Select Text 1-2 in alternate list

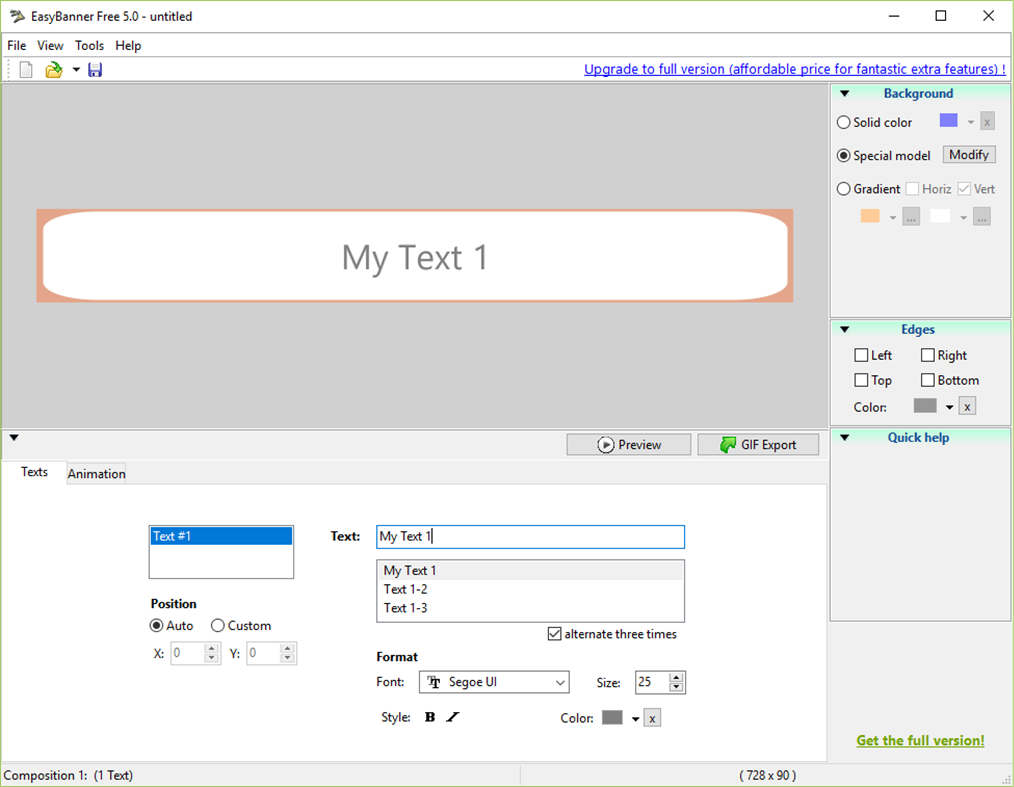(530, 589)
